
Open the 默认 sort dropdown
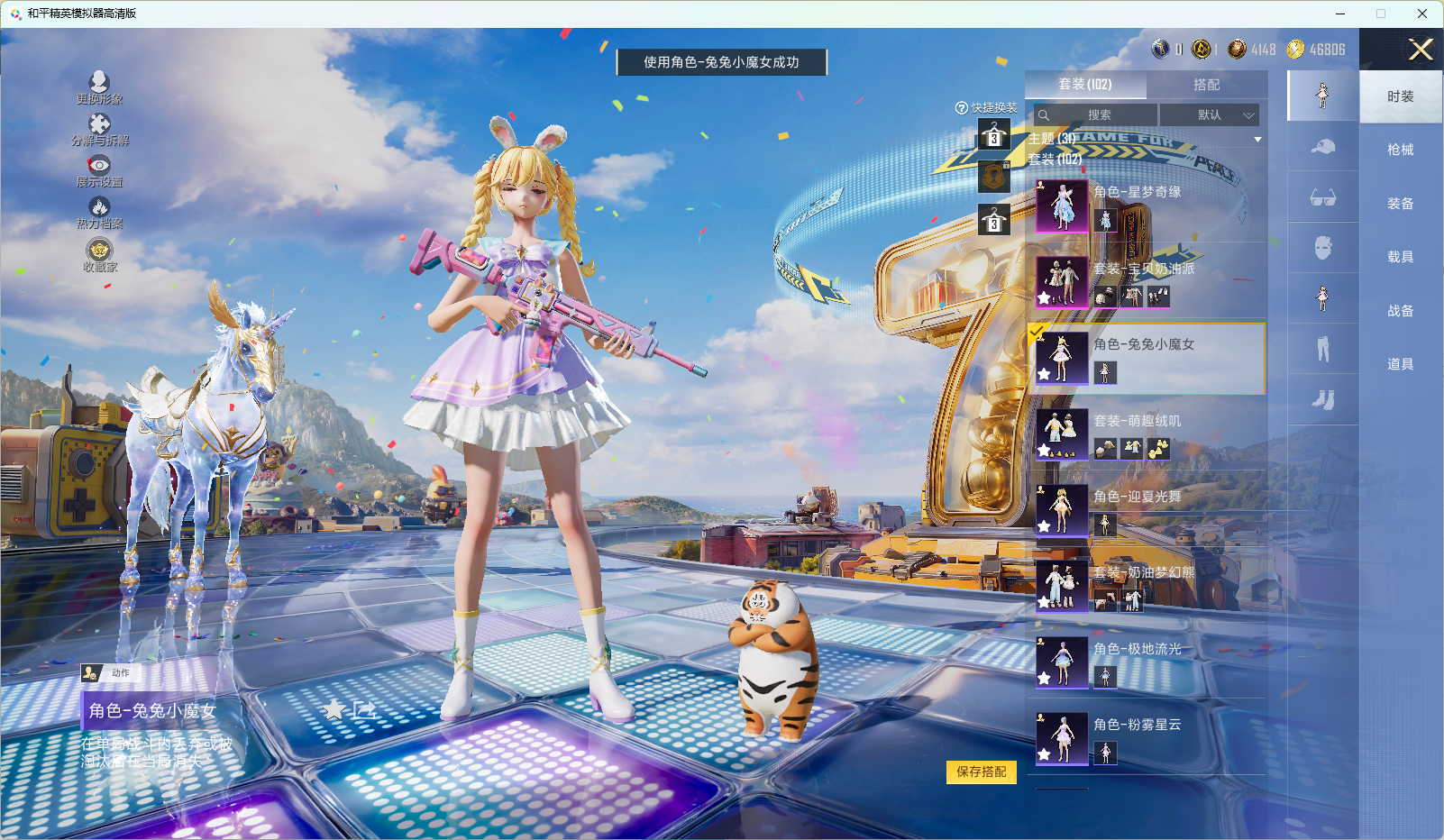(1209, 114)
